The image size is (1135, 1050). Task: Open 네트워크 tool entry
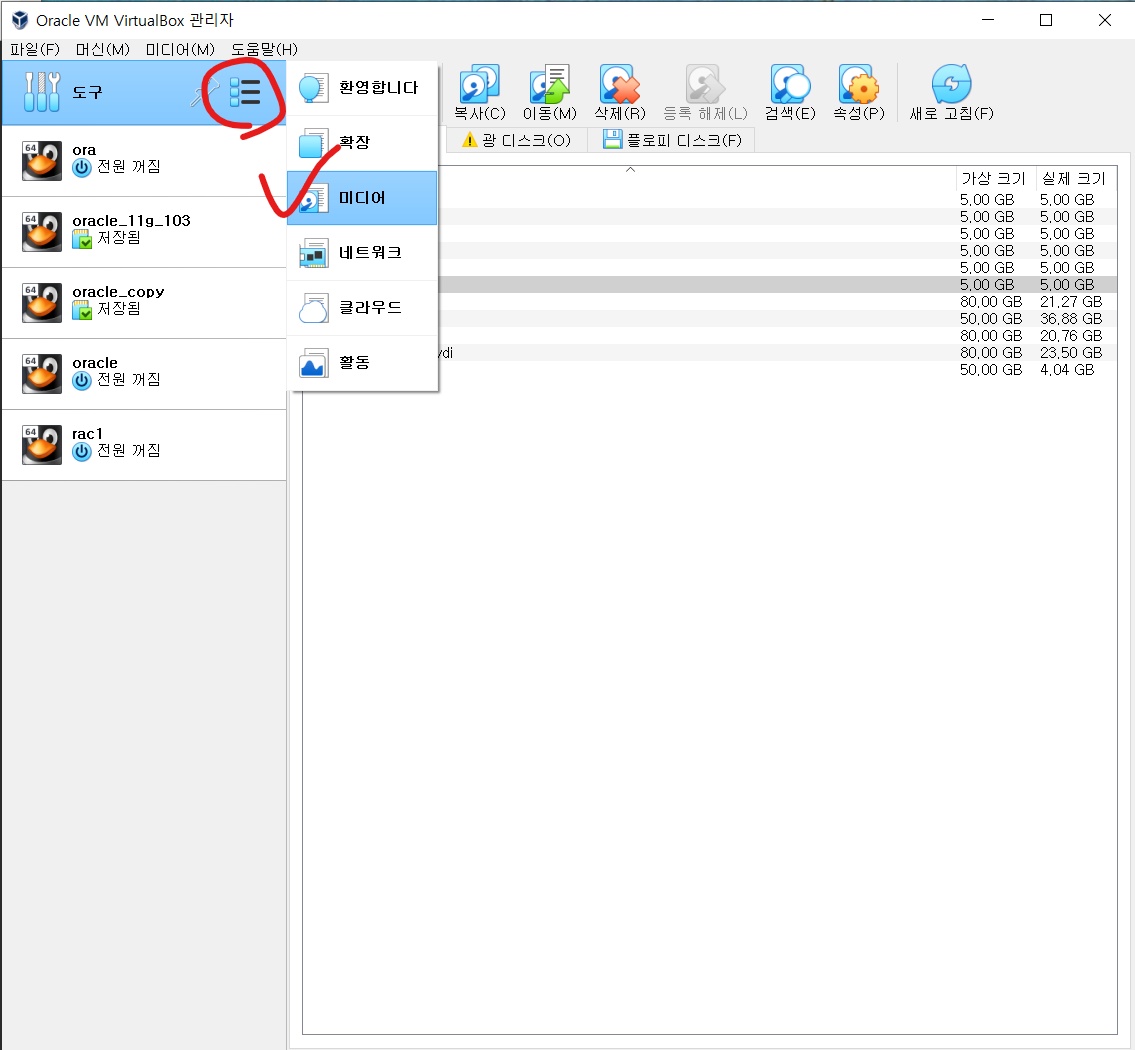363,253
